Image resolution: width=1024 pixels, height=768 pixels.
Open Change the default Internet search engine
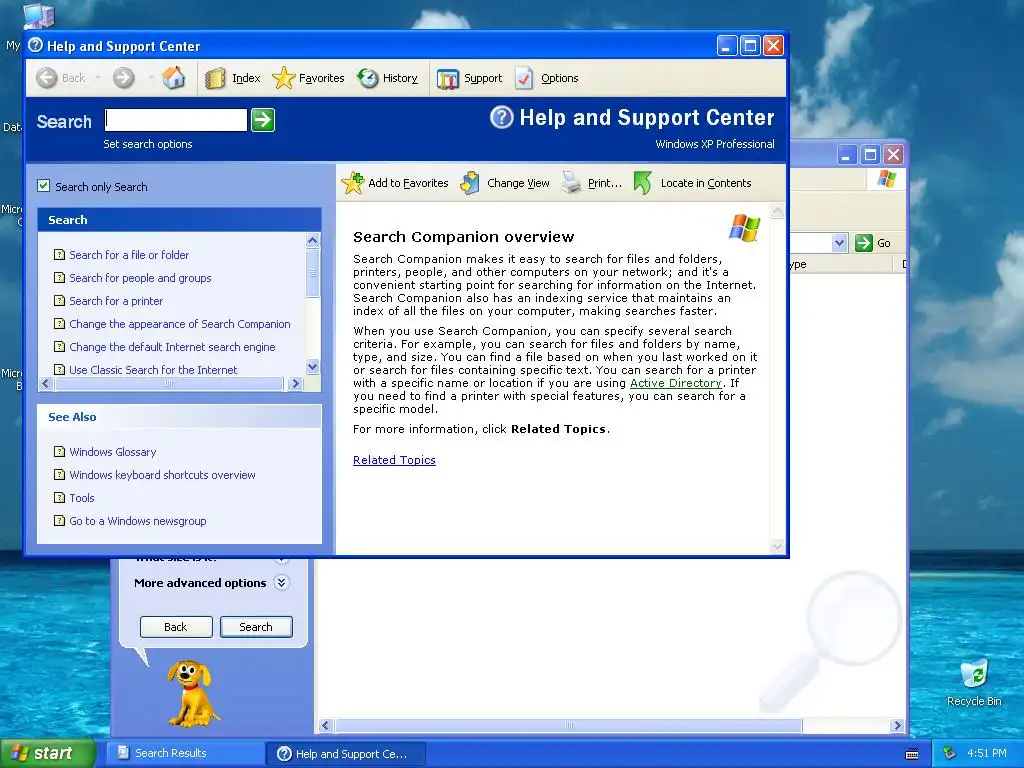[172, 347]
